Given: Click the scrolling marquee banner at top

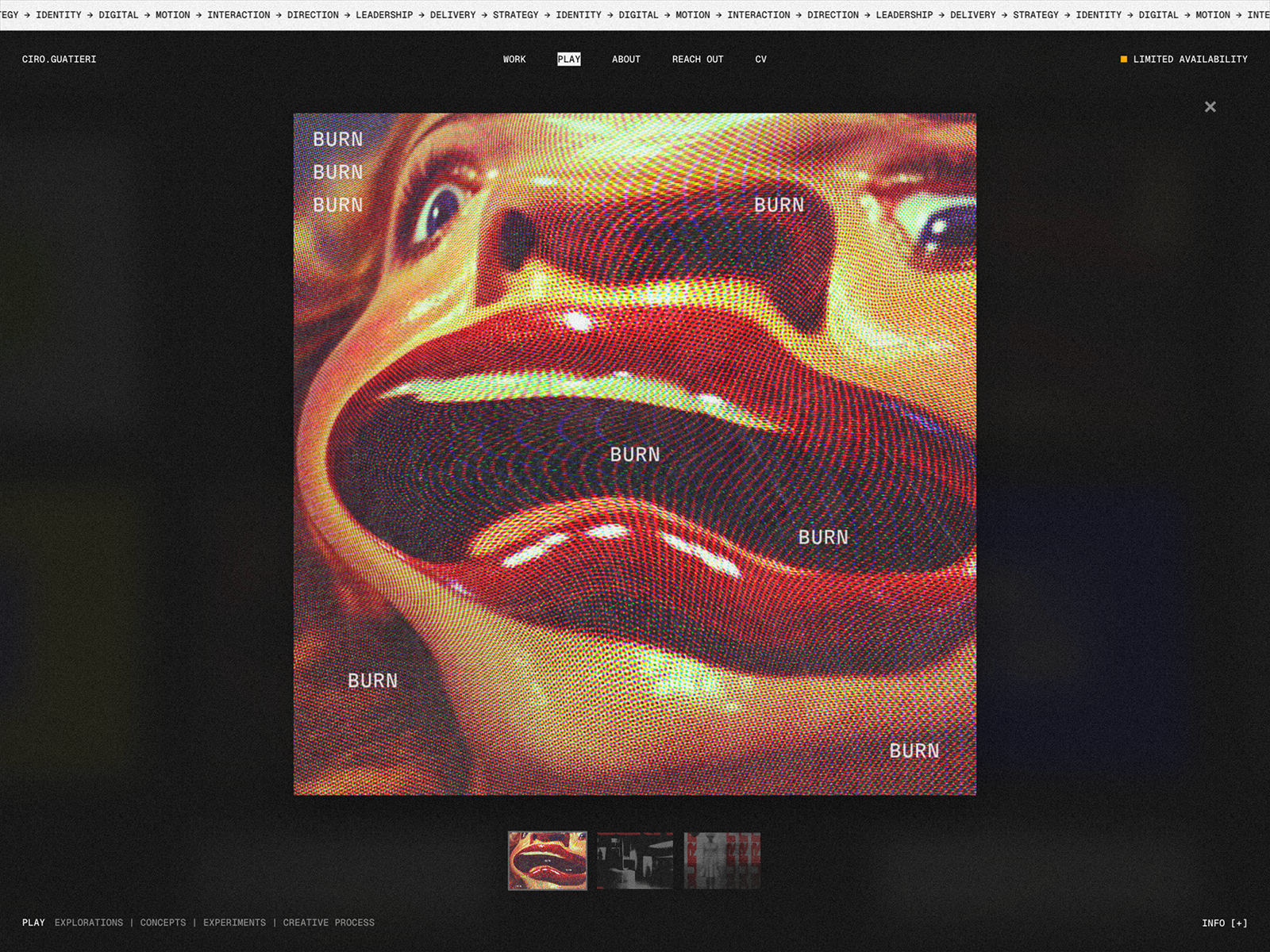Looking at the screenshot, I should click(x=635, y=14).
